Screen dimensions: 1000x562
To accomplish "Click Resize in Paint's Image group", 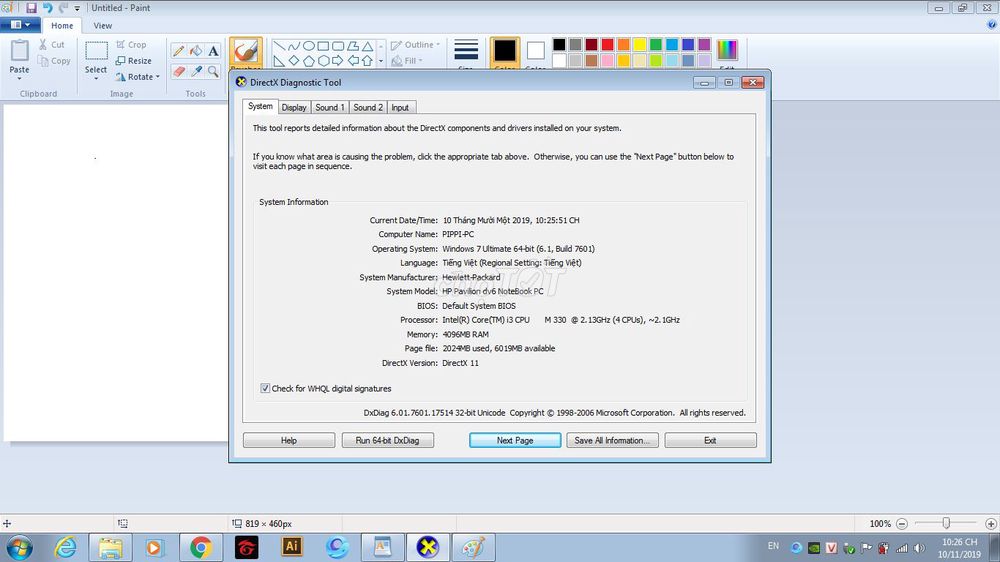I will [x=134, y=61].
